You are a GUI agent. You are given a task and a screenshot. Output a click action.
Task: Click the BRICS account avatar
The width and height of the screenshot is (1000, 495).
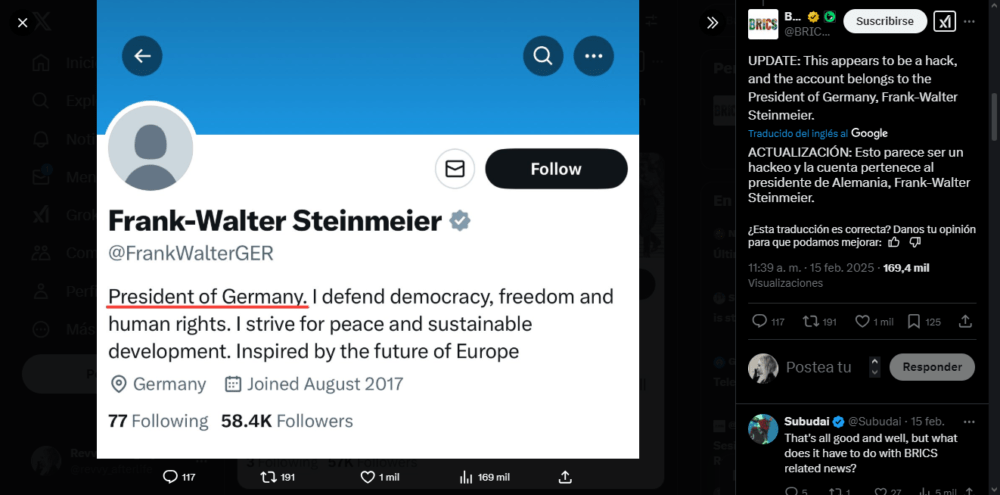[x=763, y=23]
